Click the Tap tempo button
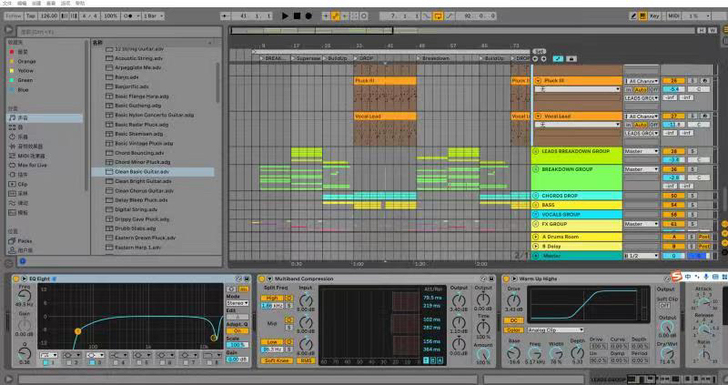The width and height of the screenshot is (728, 385). (31, 16)
